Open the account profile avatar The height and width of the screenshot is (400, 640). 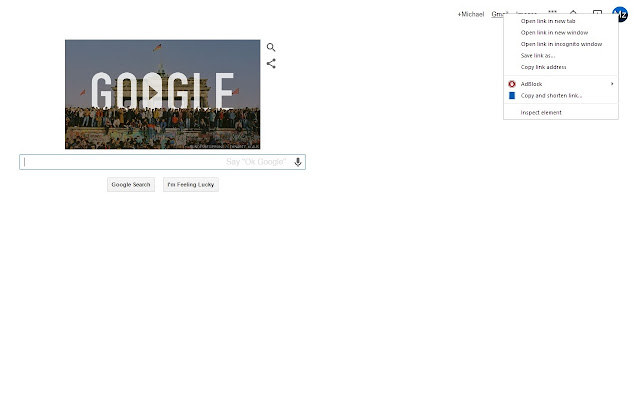click(x=622, y=14)
